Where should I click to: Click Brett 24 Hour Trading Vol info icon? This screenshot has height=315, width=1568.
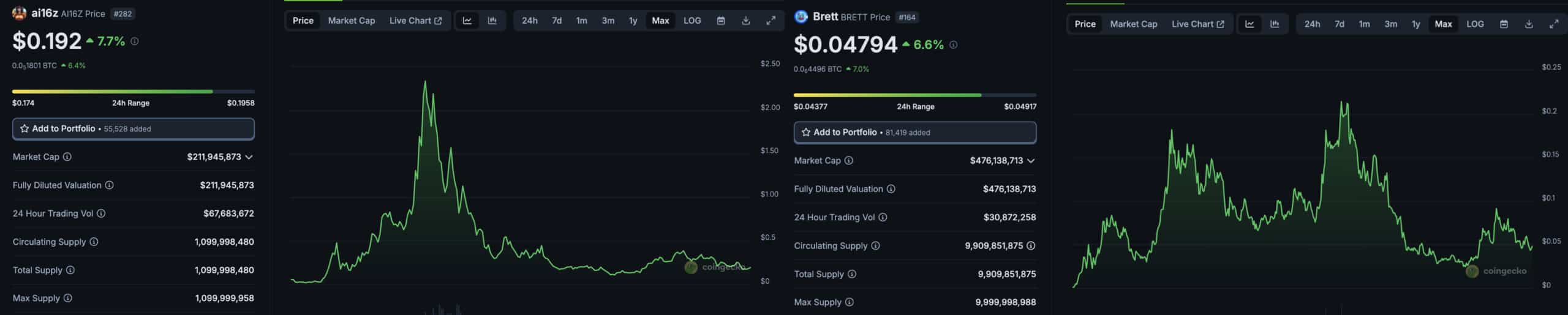883,217
